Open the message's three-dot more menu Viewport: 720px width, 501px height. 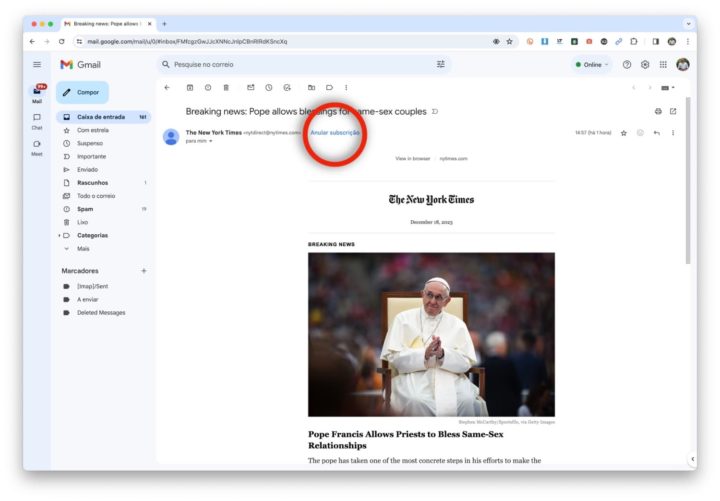pos(673,133)
